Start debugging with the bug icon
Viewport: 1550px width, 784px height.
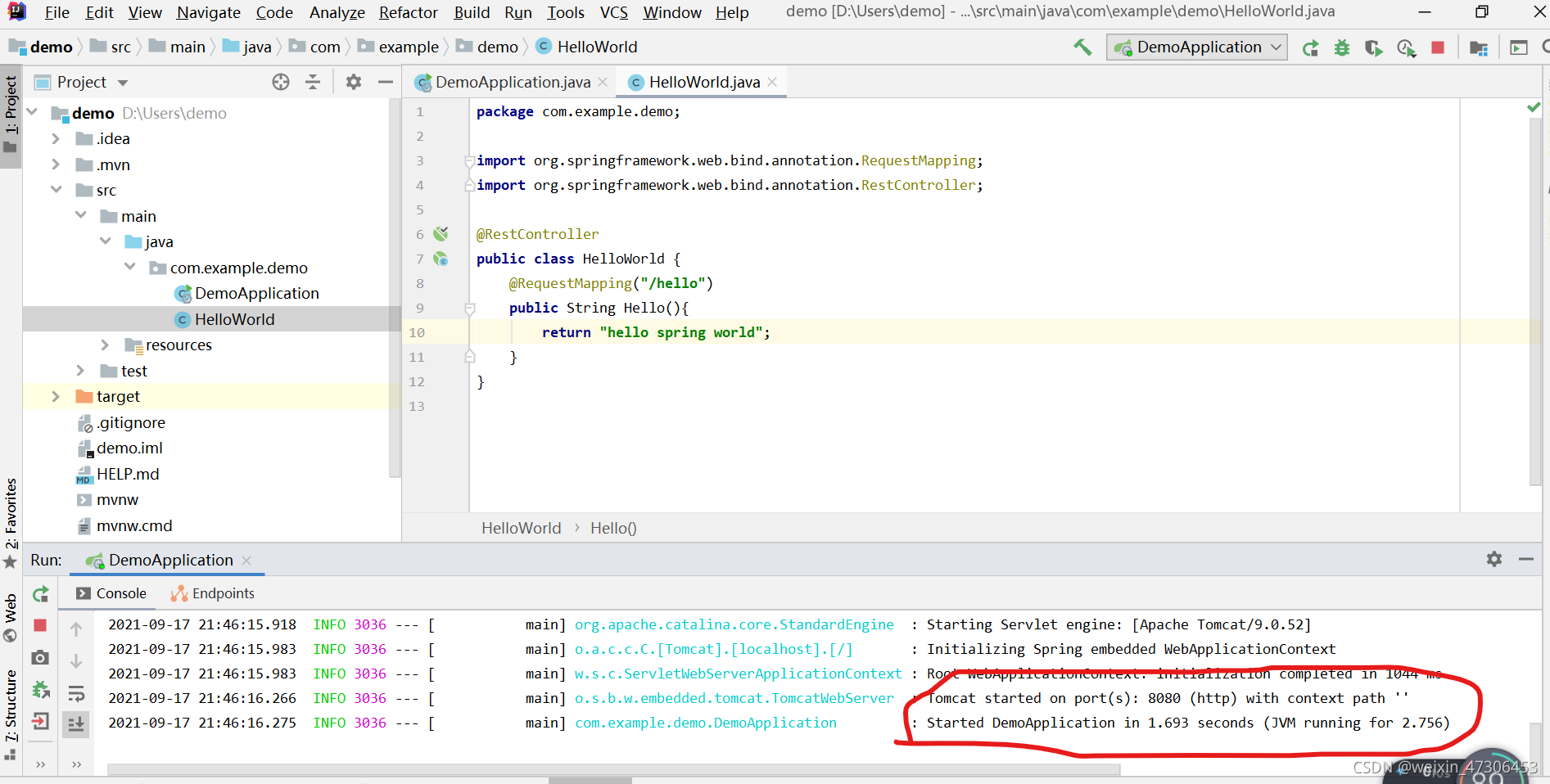click(1341, 47)
